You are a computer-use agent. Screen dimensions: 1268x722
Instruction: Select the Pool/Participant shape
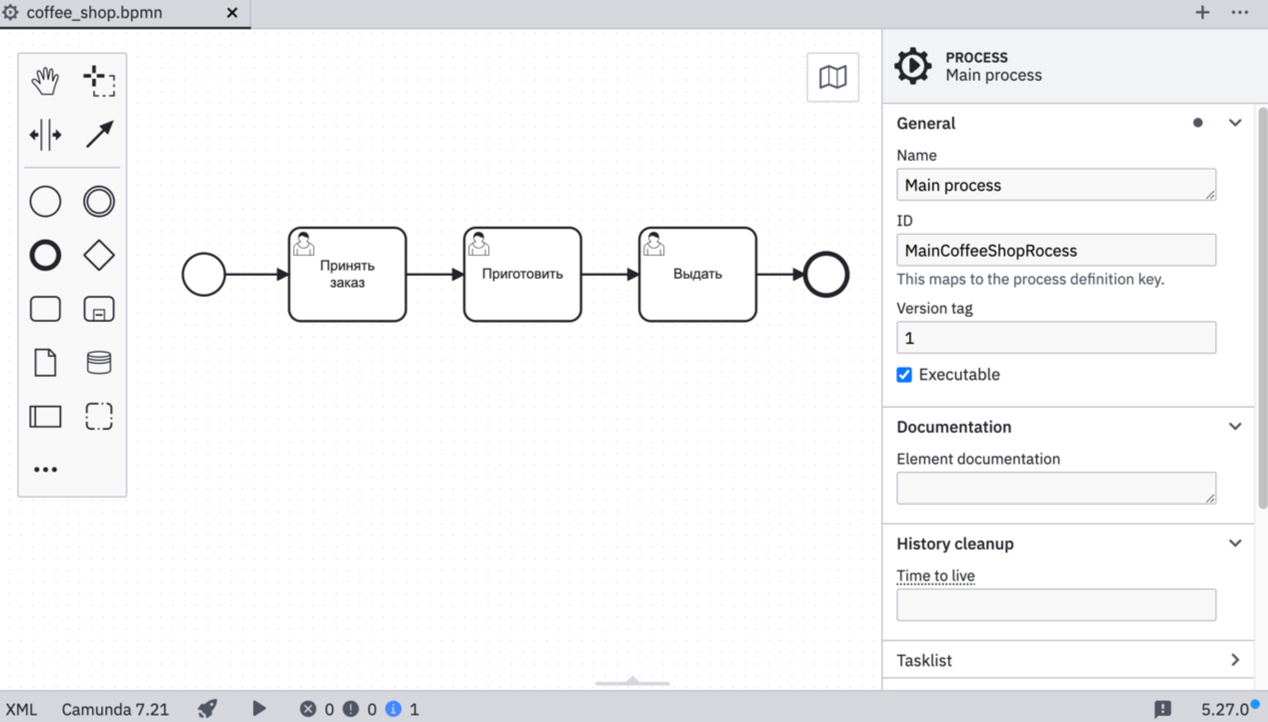45,416
